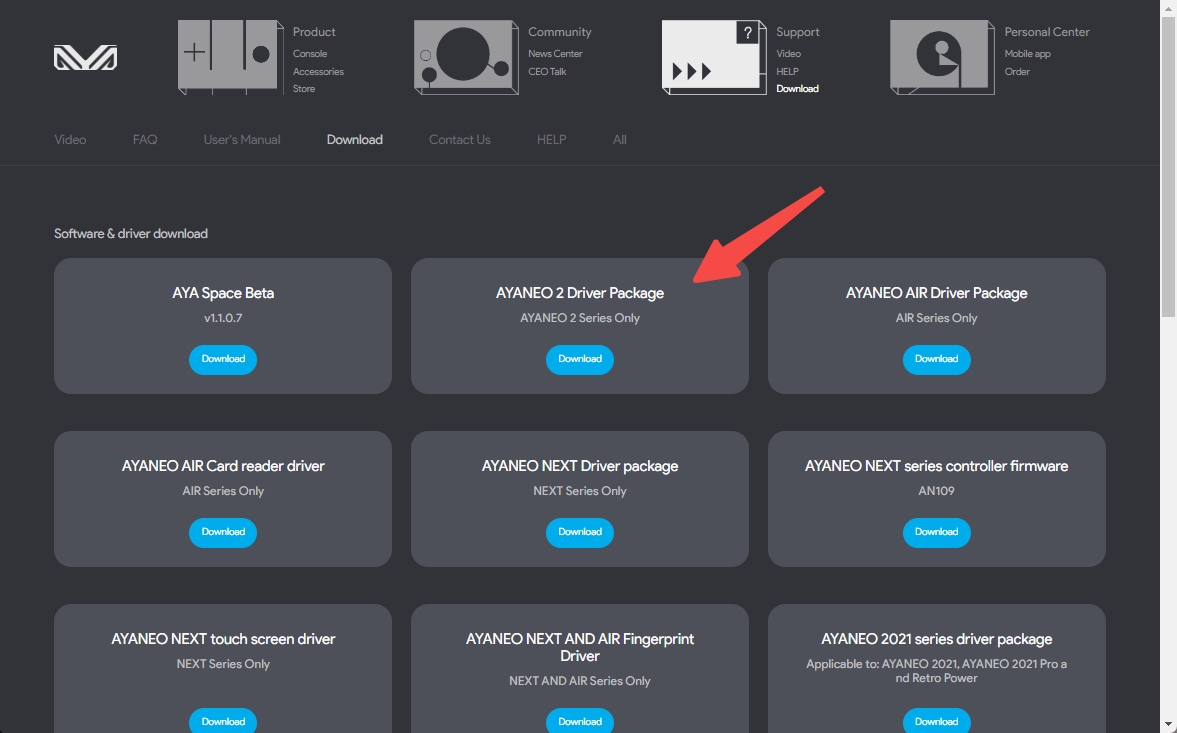Switch to the Contact Us tab
The width and height of the screenshot is (1177, 733).
coord(459,140)
